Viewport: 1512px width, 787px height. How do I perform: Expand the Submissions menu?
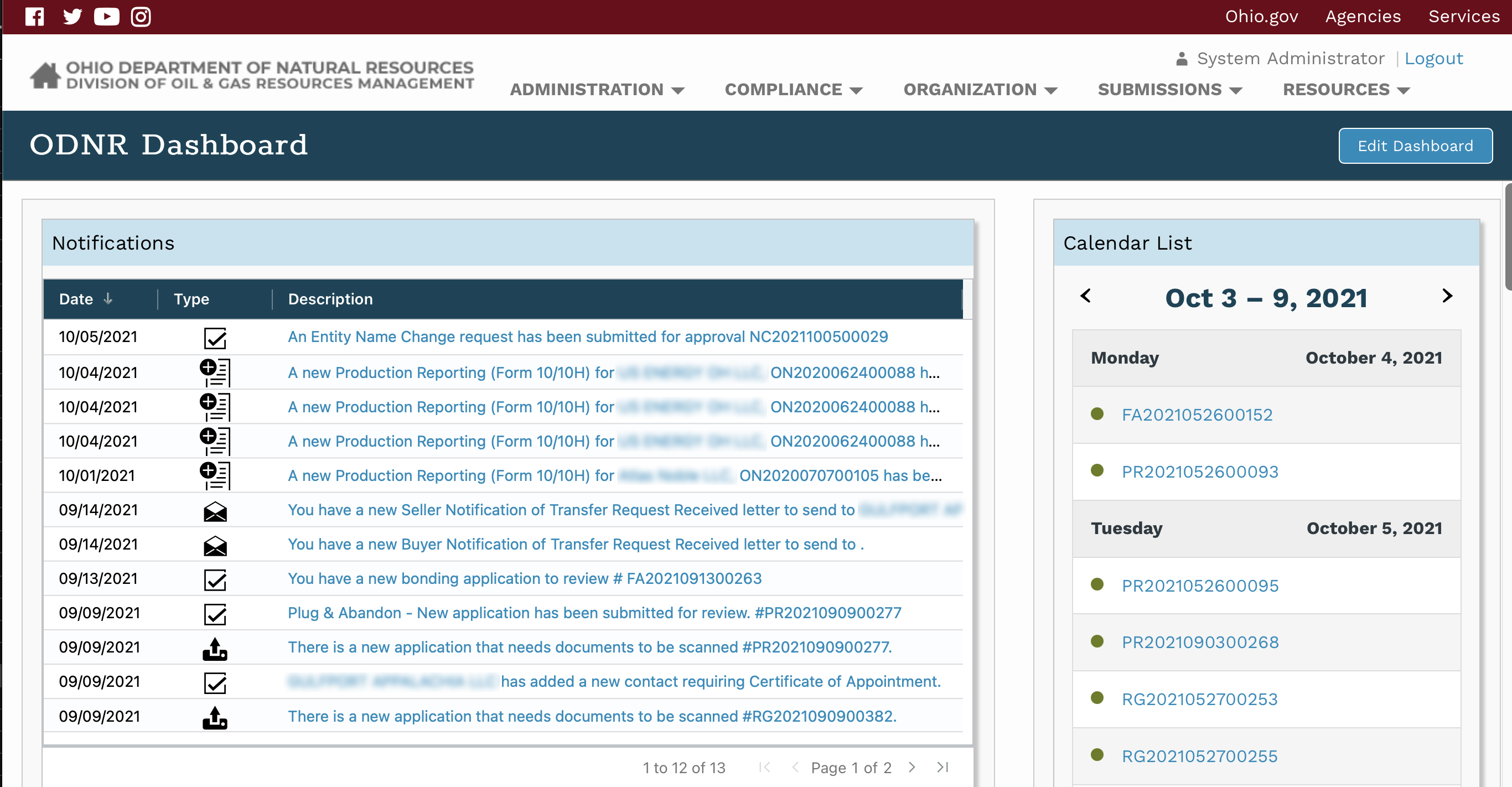pos(1170,90)
